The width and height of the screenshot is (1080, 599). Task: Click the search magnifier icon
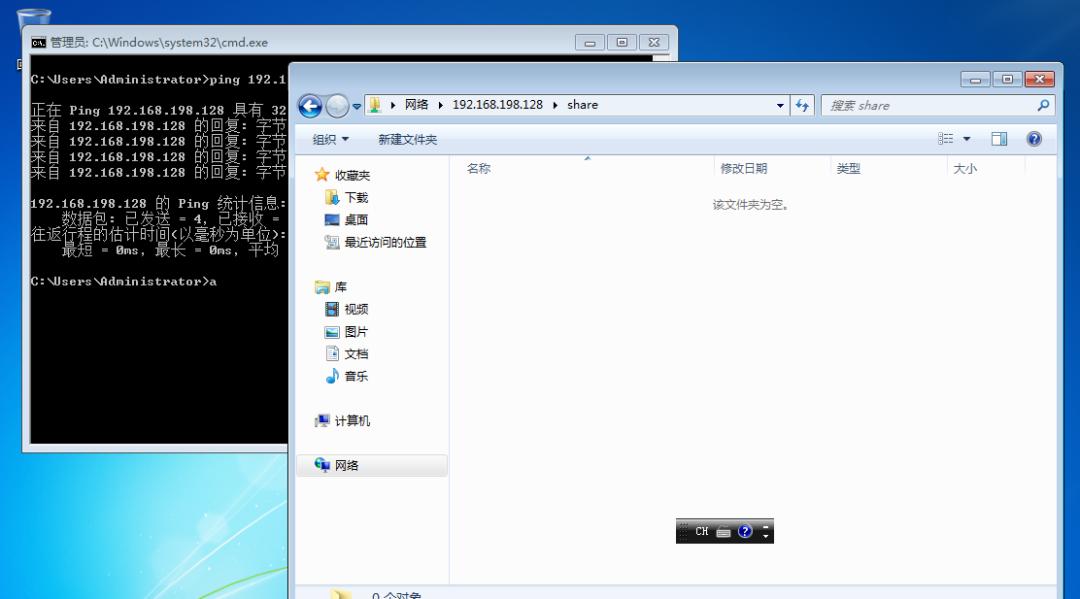1043,105
